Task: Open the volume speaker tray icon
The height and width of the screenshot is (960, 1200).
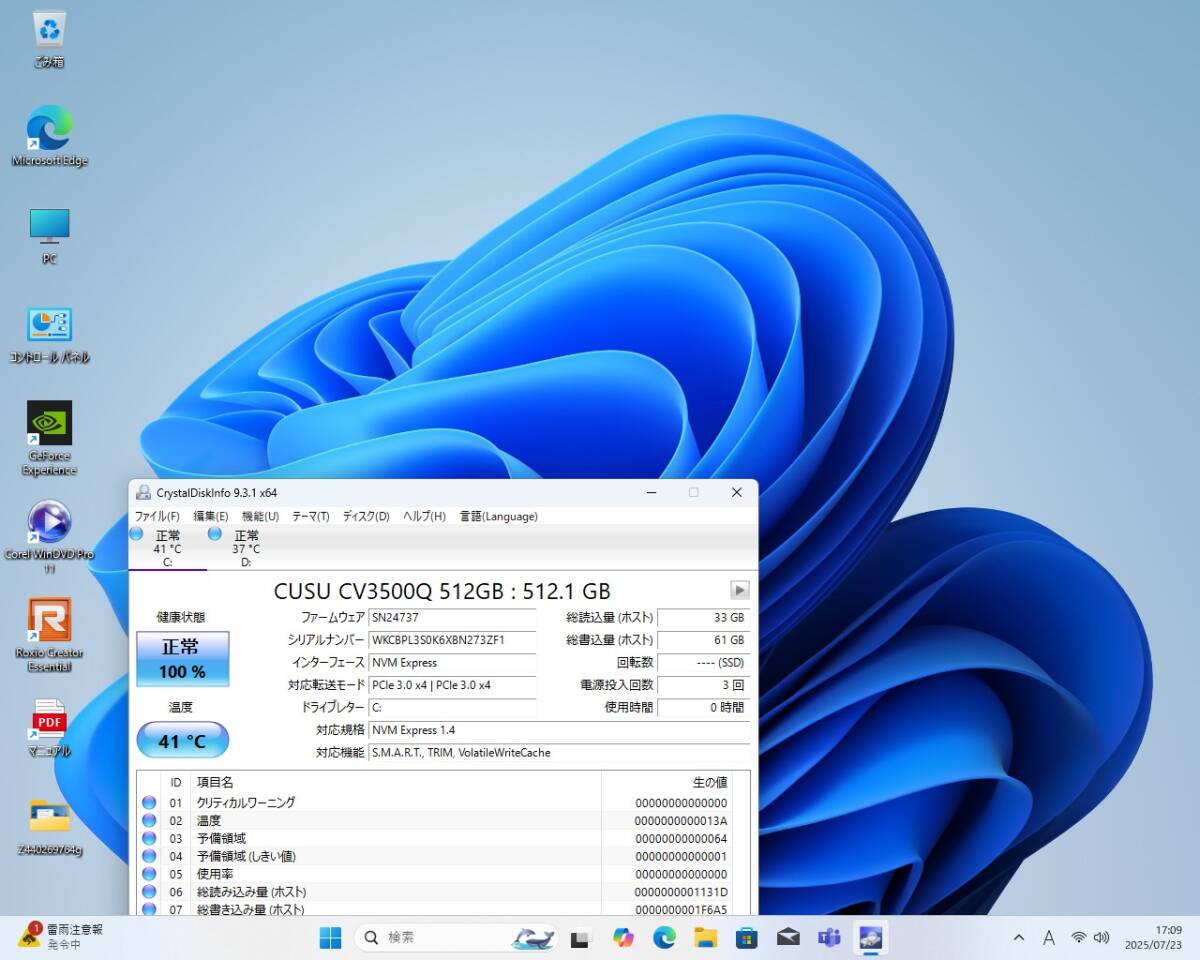Action: tap(1102, 938)
